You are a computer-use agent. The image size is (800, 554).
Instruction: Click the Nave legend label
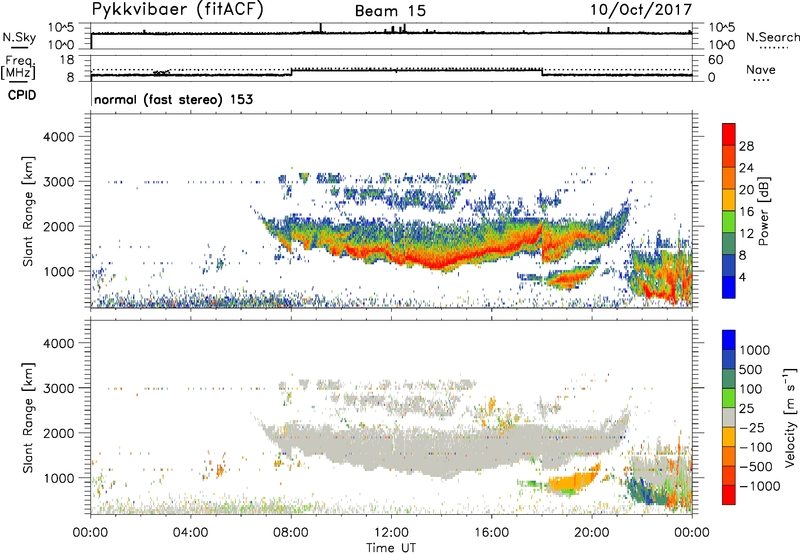[x=761, y=69]
